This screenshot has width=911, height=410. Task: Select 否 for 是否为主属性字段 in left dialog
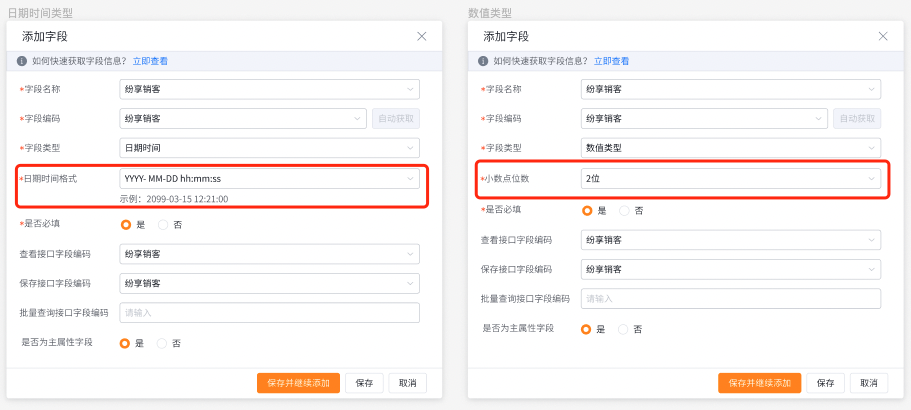click(x=162, y=343)
